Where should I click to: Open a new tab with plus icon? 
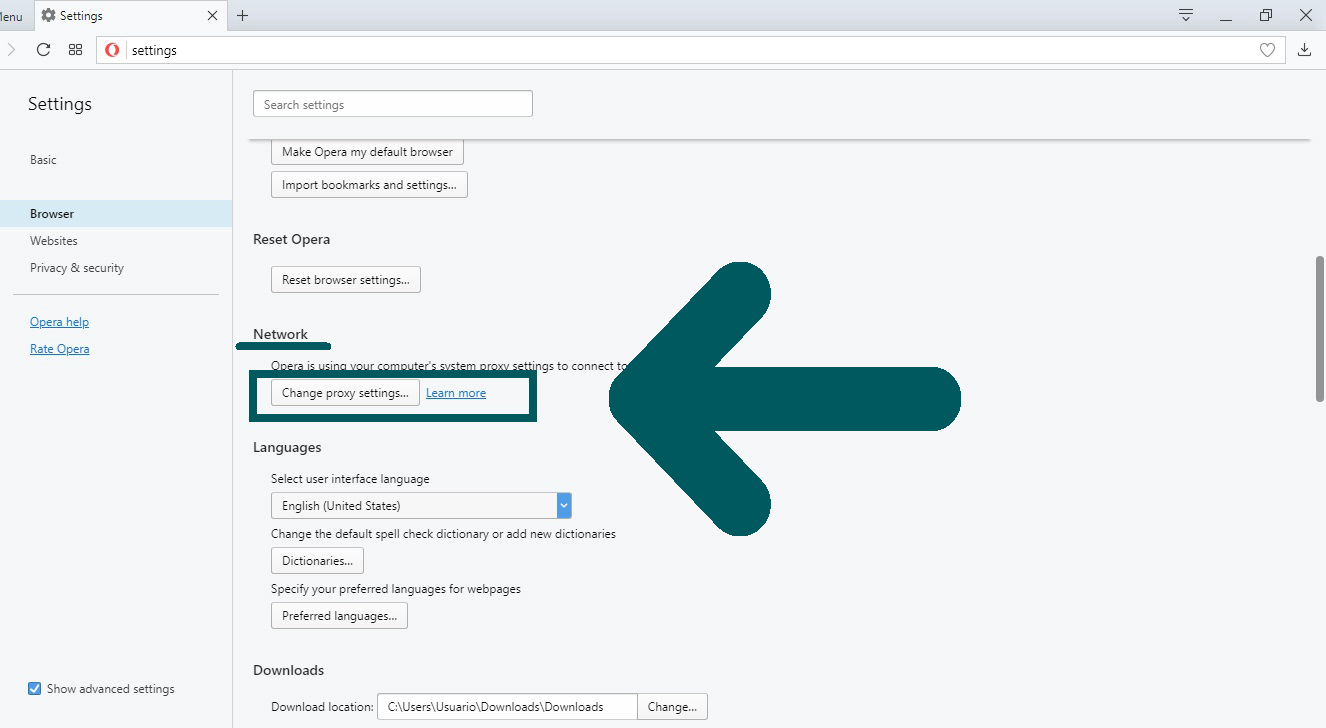pos(242,15)
